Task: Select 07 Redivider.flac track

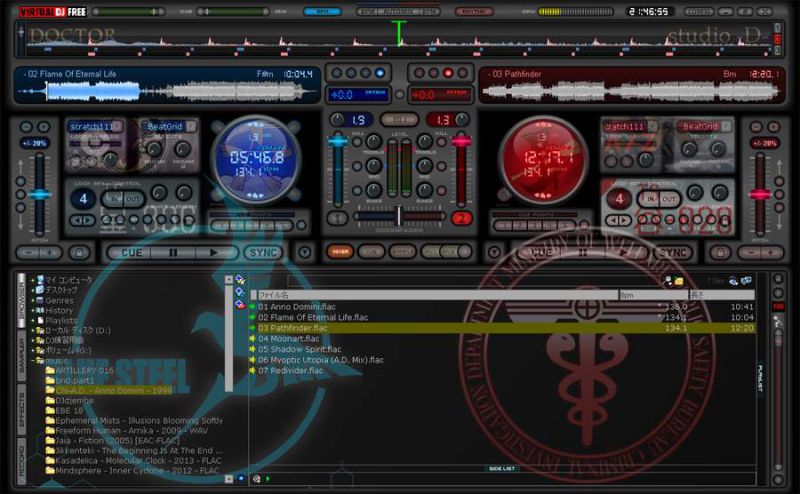Action: point(290,370)
